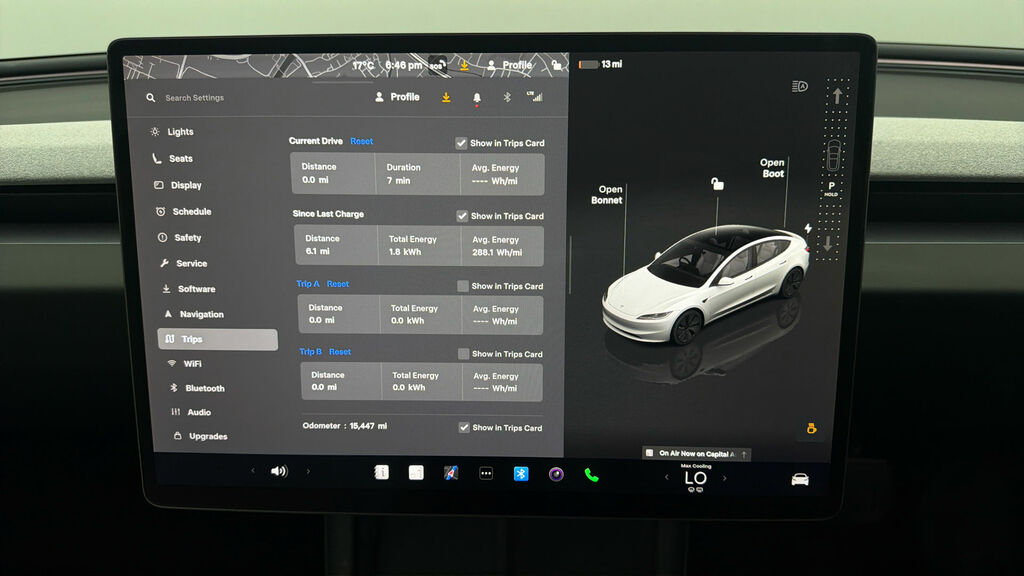Open the Lights settings
This screenshot has height=576, width=1024.
172,132
